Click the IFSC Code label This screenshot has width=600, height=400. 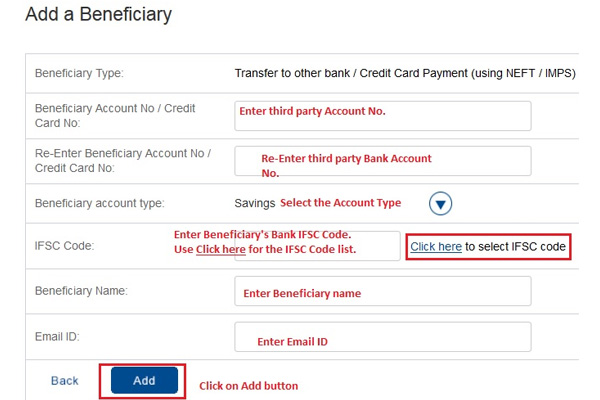point(64,246)
